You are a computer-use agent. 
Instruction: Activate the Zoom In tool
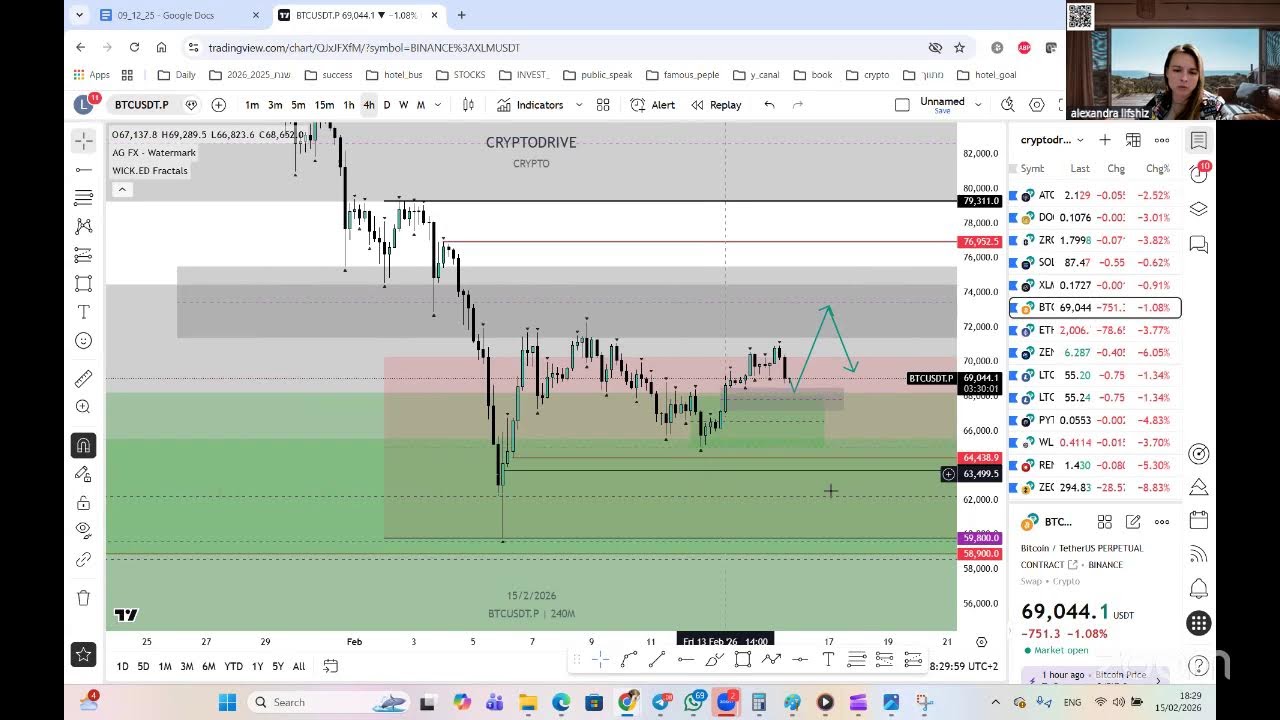click(83, 407)
